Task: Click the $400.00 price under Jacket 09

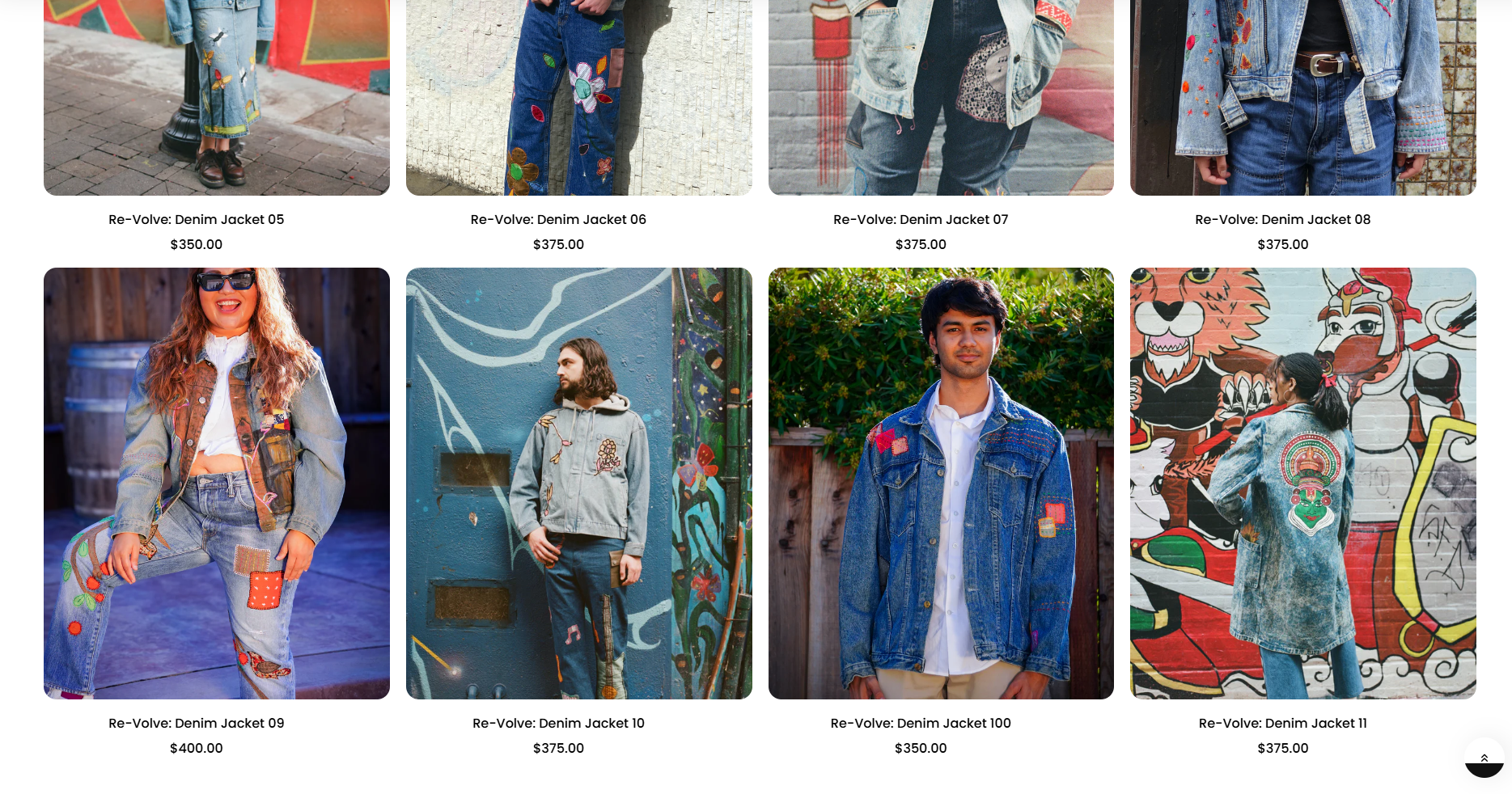Action: pos(197,748)
